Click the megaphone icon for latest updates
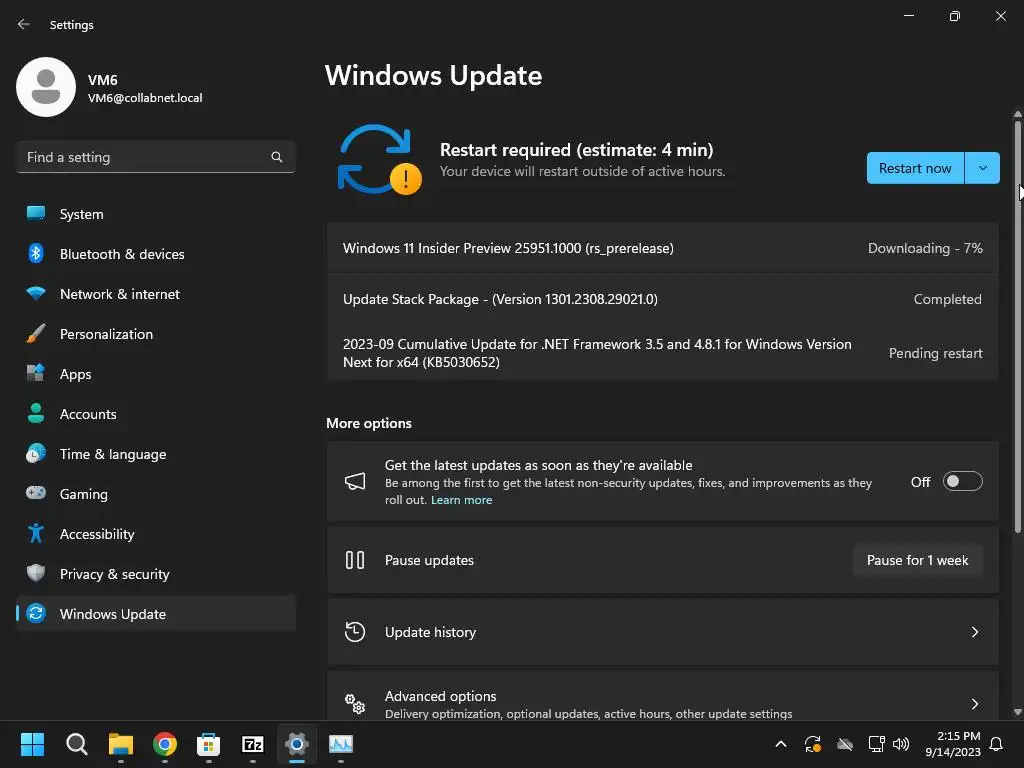This screenshot has width=1024, height=768. tap(355, 482)
